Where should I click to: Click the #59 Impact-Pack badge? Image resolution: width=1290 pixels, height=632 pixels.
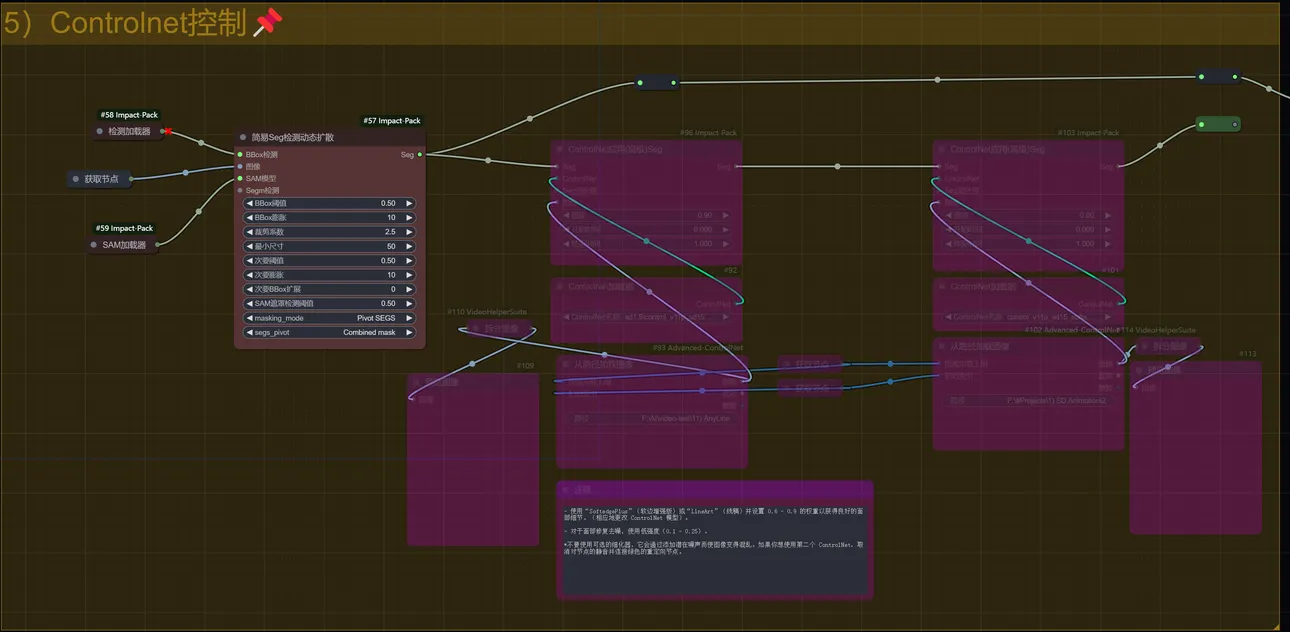point(125,228)
